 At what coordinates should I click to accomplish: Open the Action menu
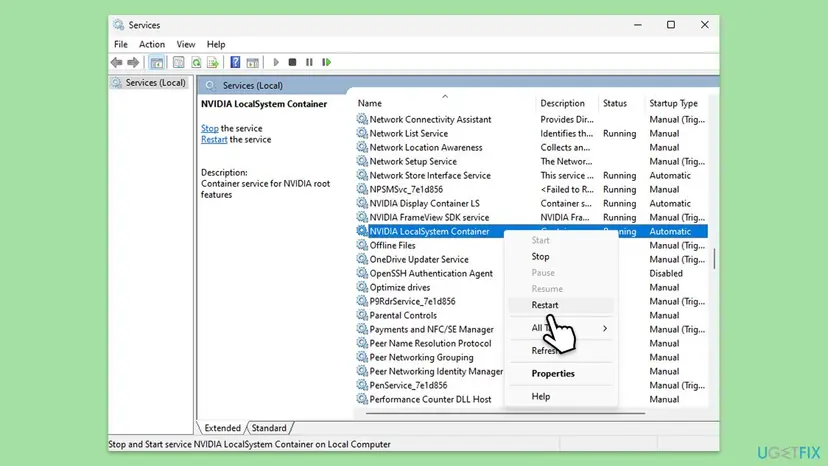pos(152,44)
